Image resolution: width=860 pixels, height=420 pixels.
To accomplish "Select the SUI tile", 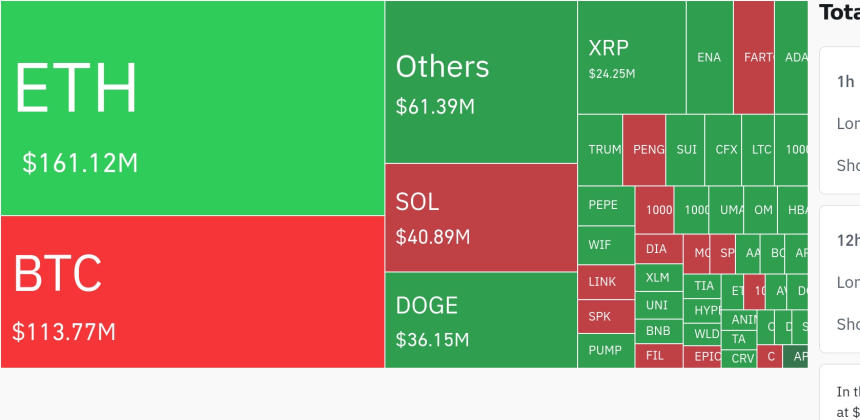I will [686, 150].
